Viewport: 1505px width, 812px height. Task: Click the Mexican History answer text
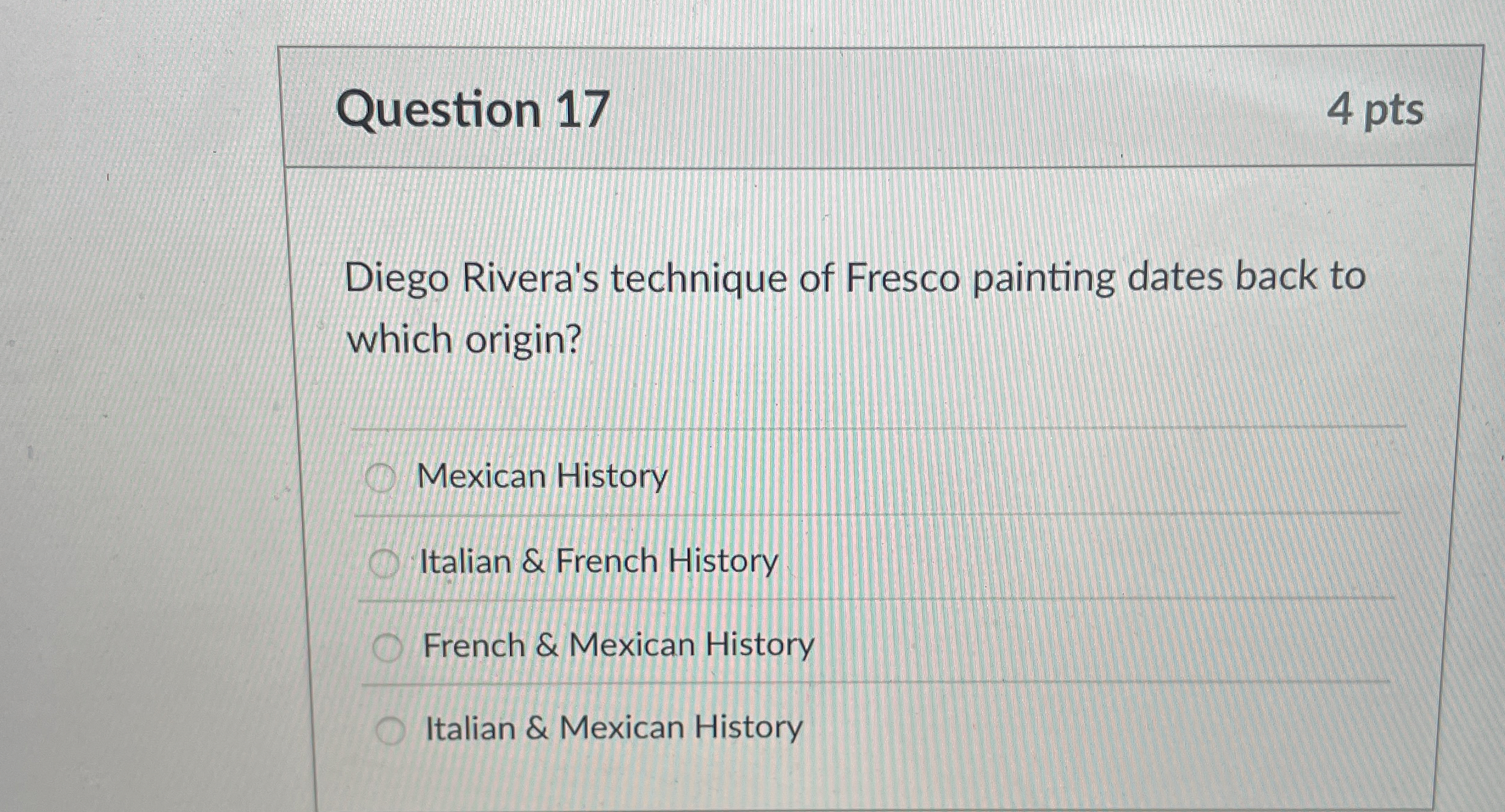(543, 477)
